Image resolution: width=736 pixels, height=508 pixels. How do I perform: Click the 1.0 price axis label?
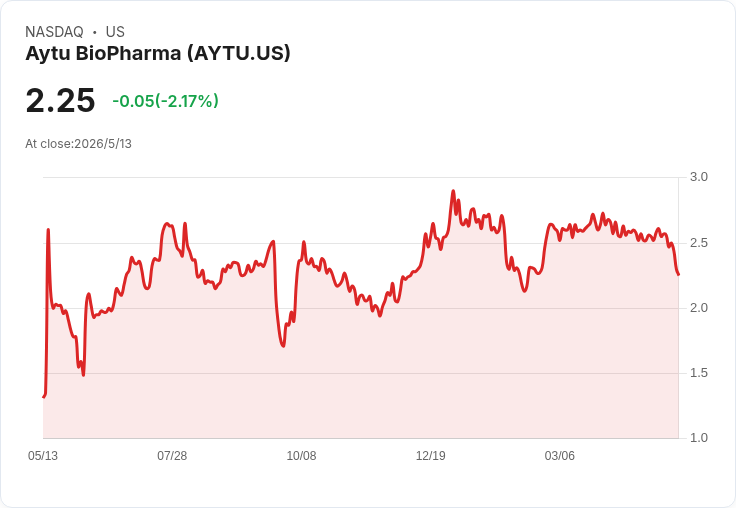click(698, 438)
